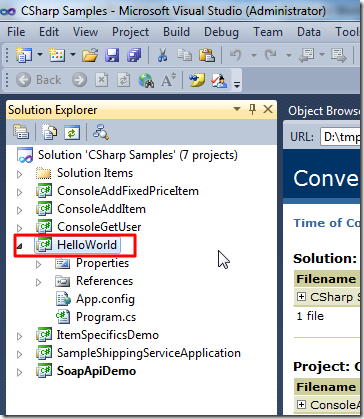Click the Stop browser icon
Viewport: 364px width, 419px height.
click(102, 80)
